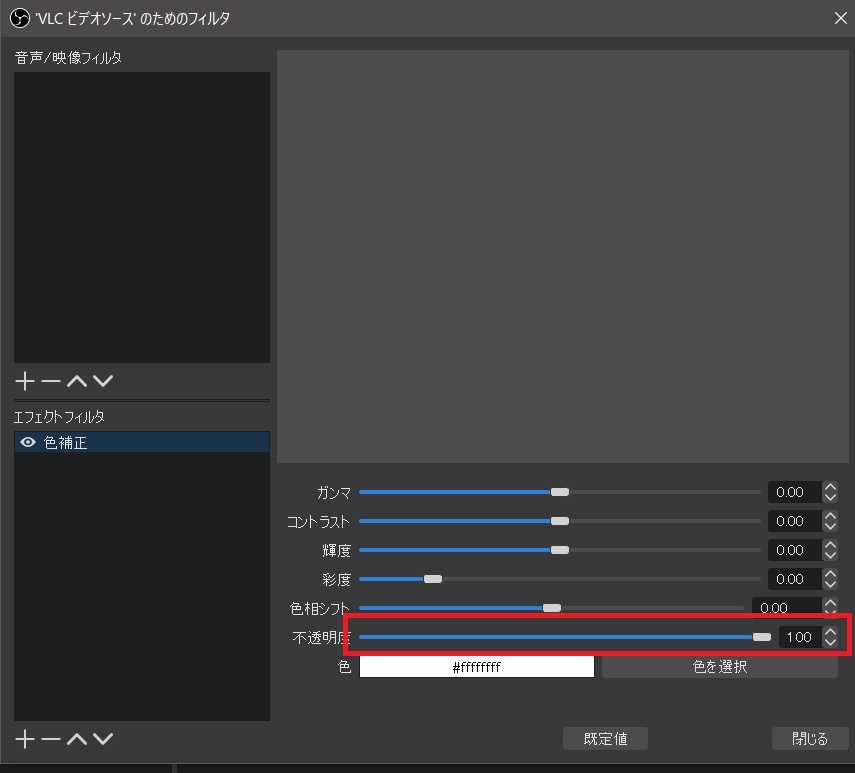
Task: Move effect filter up arrow
Action: point(77,739)
